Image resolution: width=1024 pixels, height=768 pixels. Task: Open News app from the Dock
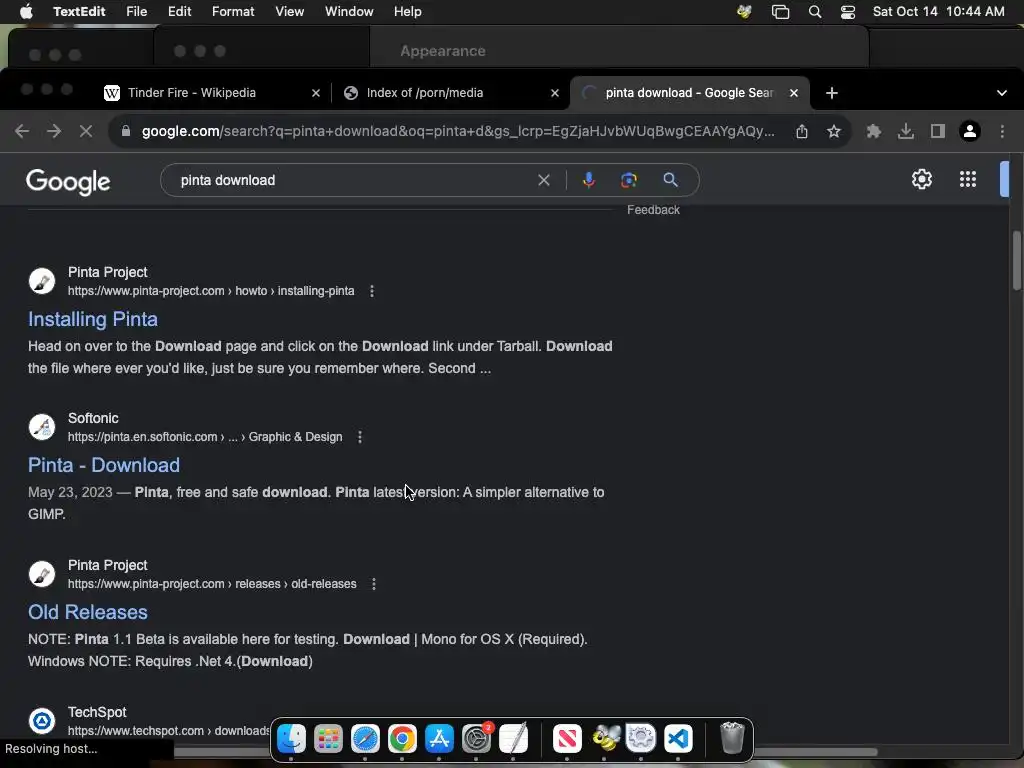(x=567, y=739)
